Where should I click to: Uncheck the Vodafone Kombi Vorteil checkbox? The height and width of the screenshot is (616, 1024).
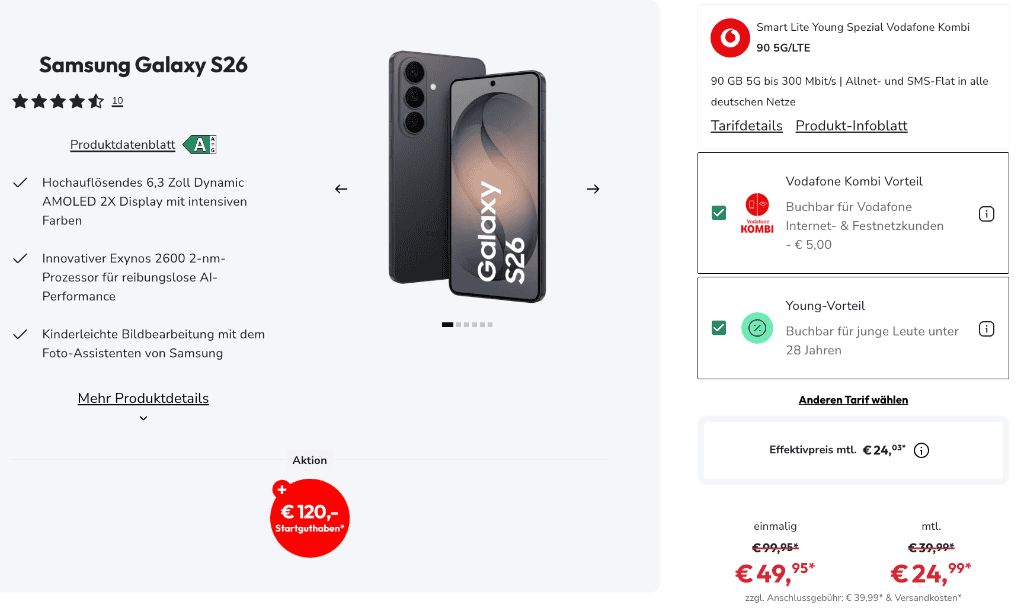click(x=719, y=213)
